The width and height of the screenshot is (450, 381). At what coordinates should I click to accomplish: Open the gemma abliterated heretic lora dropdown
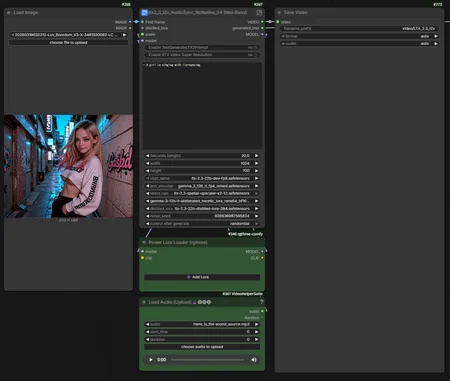click(x=202, y=201)
